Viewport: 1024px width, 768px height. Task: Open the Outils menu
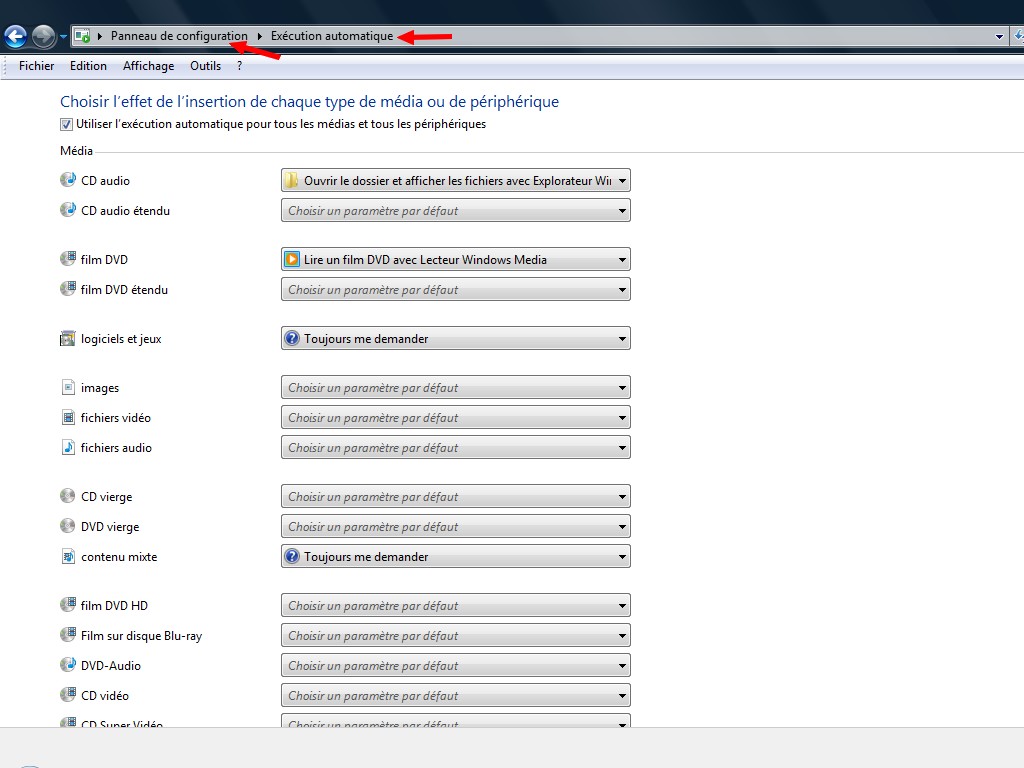[205, 66]
